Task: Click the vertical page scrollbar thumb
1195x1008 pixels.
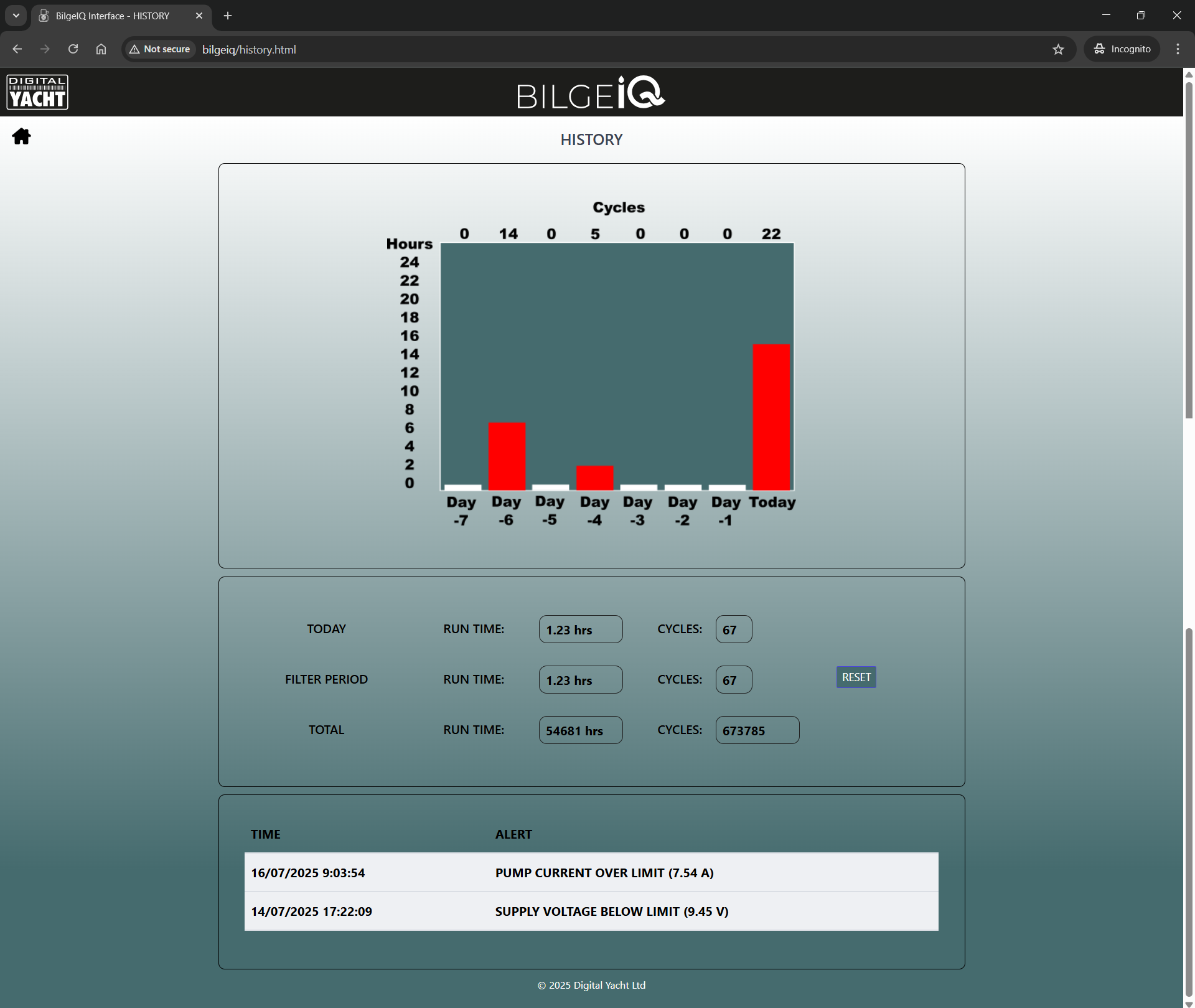Action: click(x=1189, y=249)
